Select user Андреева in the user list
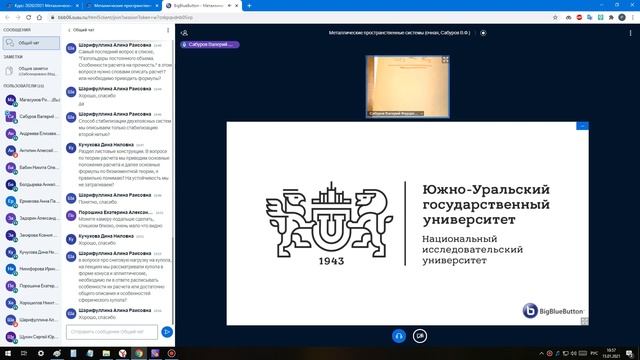Screen dimensions: 640x360 (32, 133)
